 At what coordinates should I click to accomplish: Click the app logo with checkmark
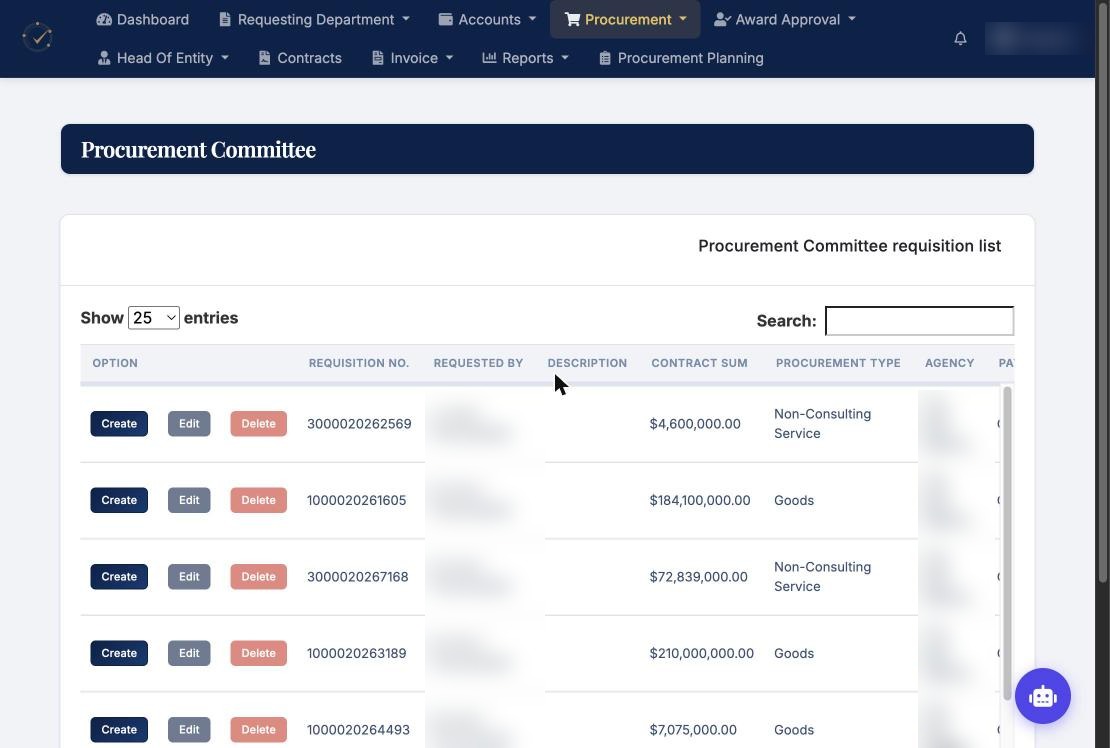click(38, 37)
